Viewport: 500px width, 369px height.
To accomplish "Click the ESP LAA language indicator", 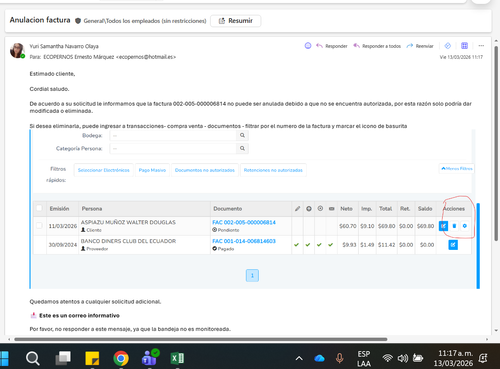I will pyautogui.click(x=363, y=359).
